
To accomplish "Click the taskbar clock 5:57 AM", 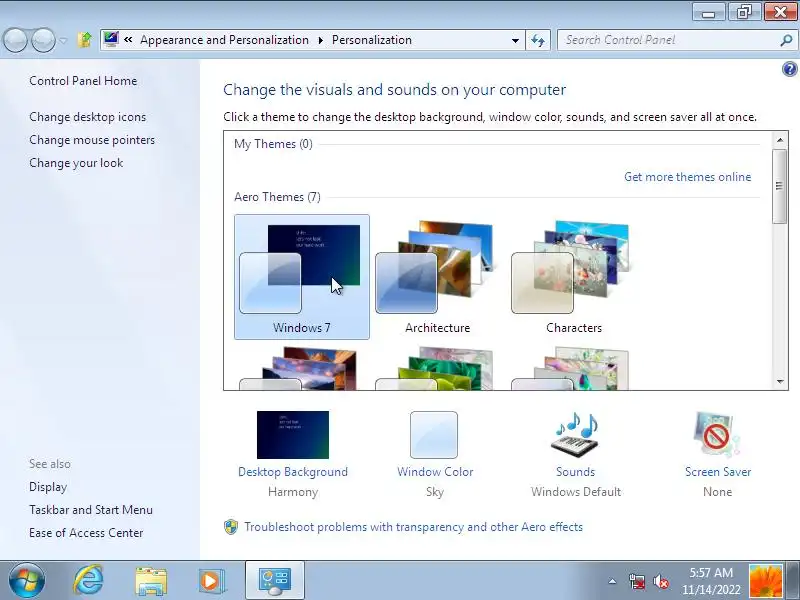I will [711, 581].
